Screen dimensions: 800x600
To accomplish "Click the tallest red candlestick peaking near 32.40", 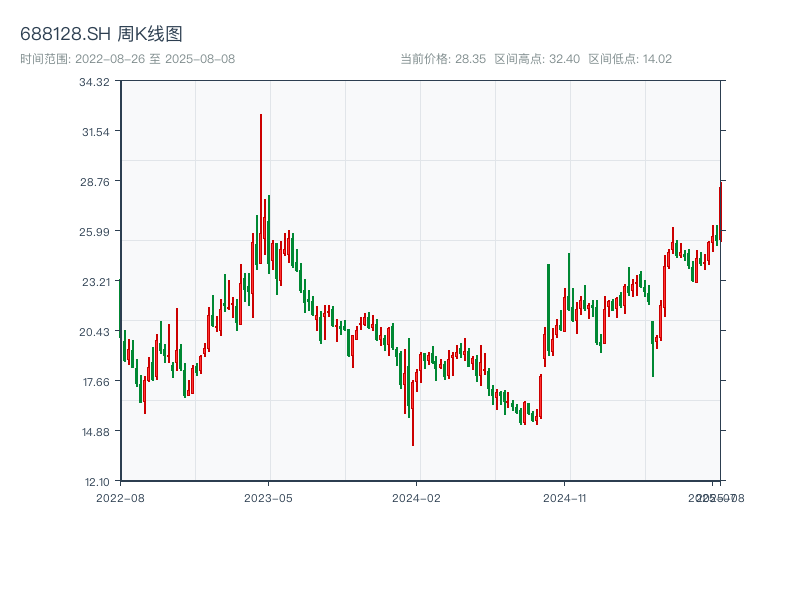I will (261, 189).
